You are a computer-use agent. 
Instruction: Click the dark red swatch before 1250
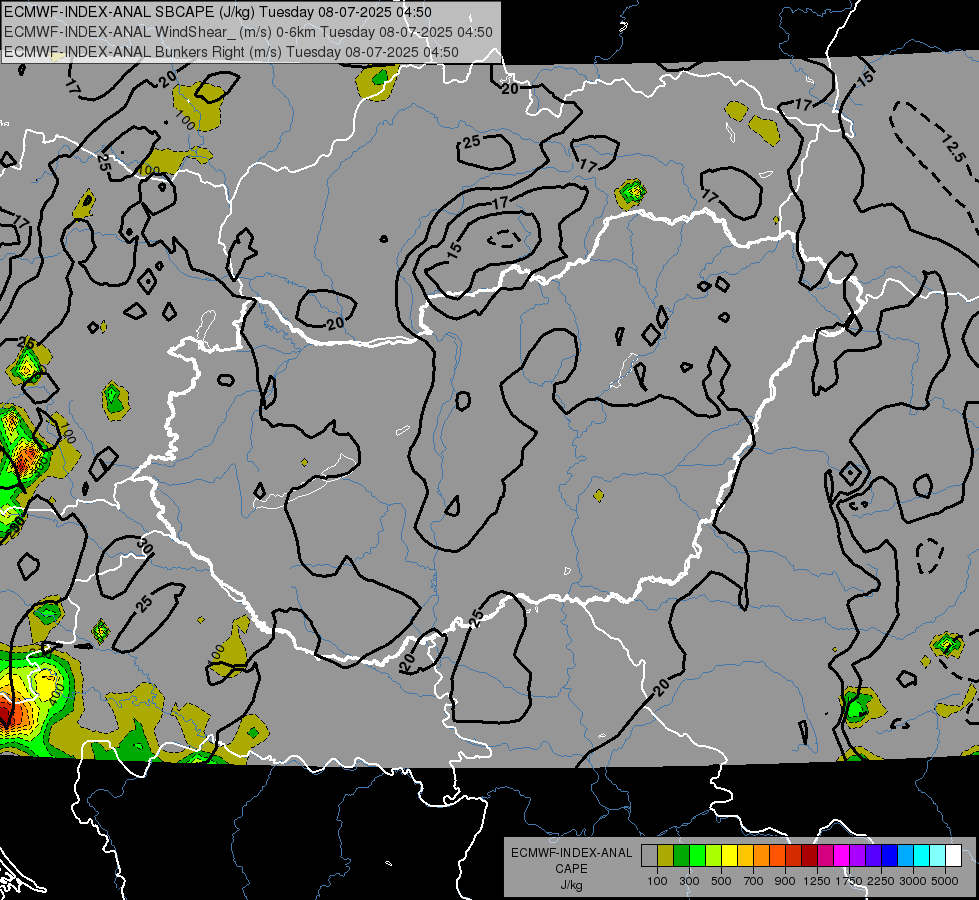[809, 856]
